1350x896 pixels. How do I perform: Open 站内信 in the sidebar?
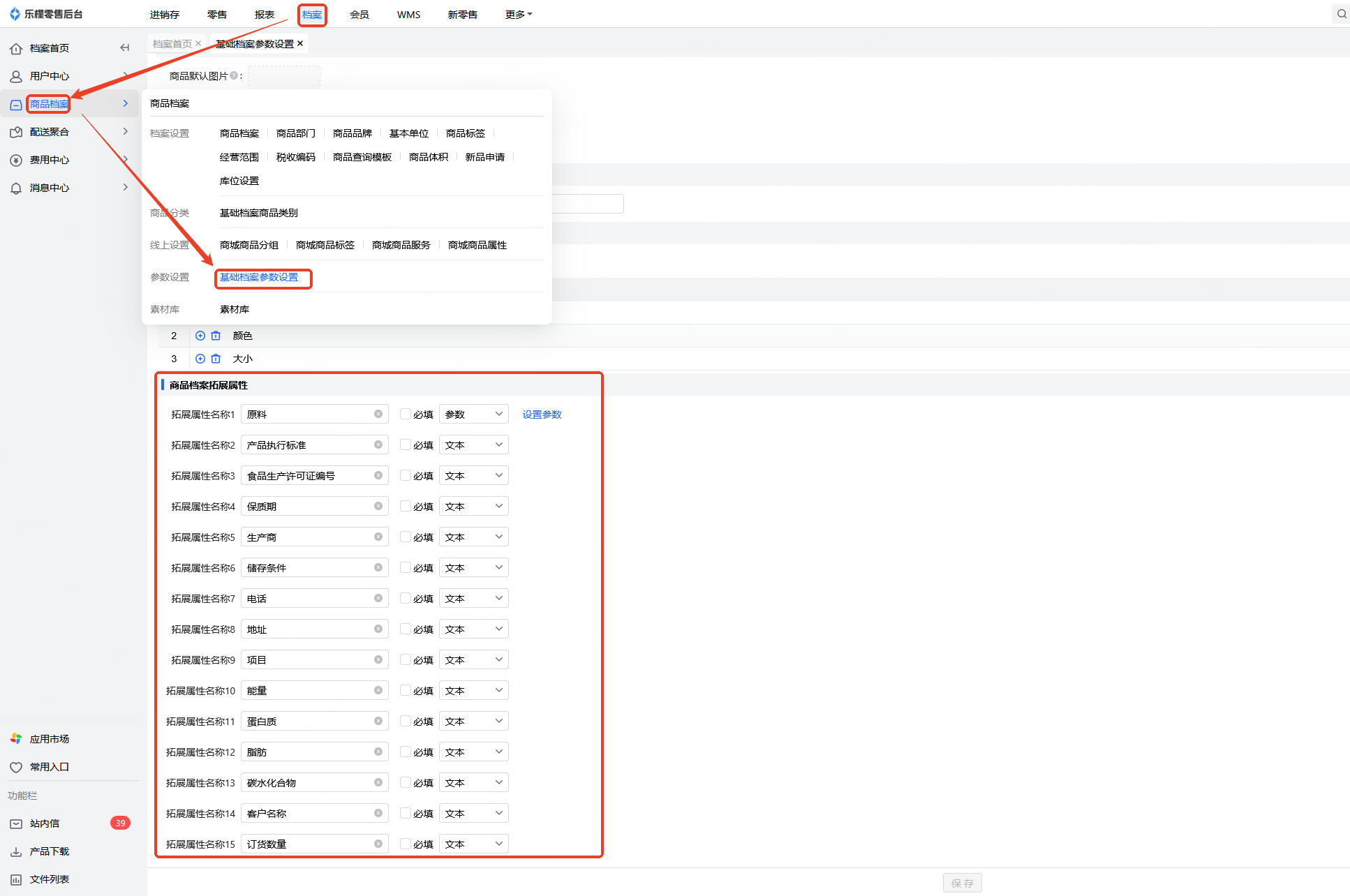tap(45, 823)
